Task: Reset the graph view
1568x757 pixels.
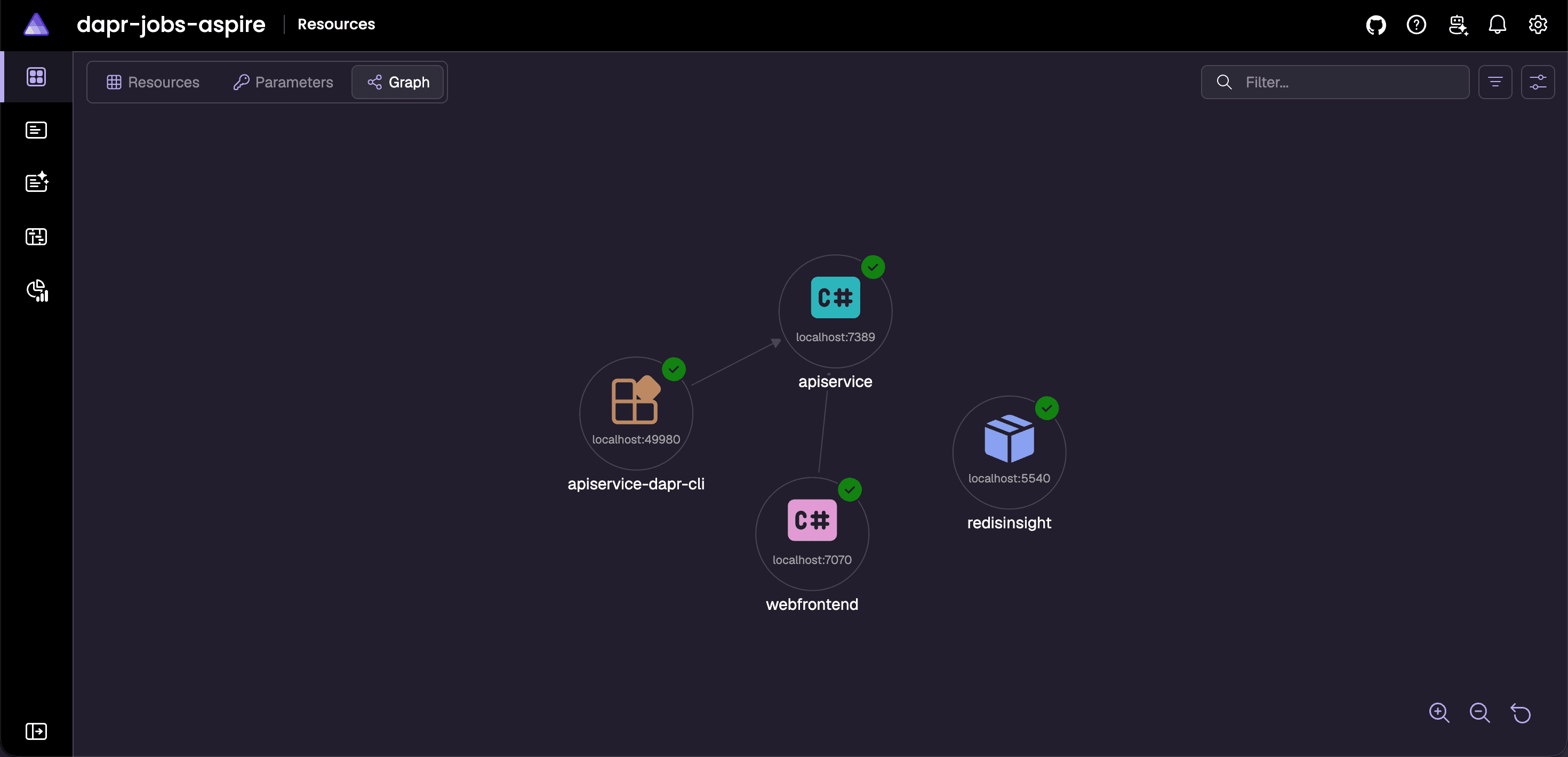Action: click(x=1521, y=713)
